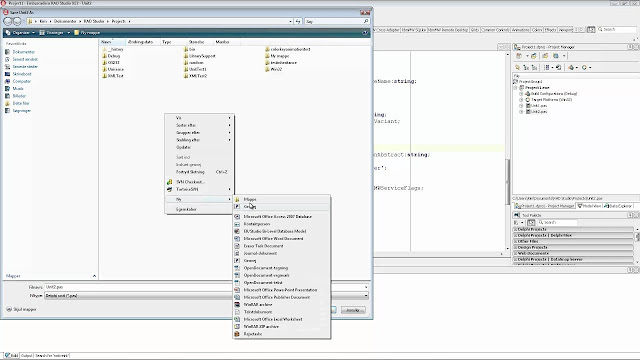This screenshot has height=360, width=640.
Task: Click the Build tab in the bottom status panel
Action: 11,356
